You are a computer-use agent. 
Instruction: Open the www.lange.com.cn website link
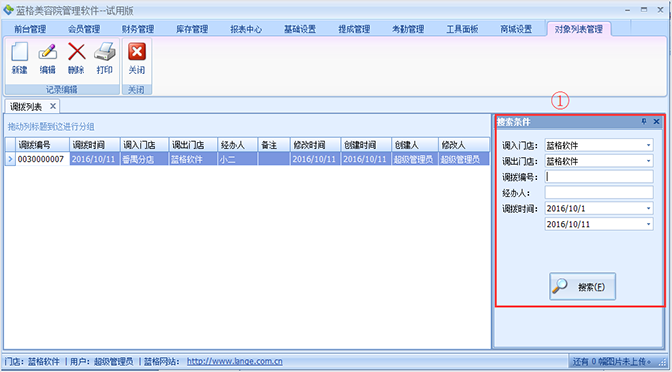click(234, 361)
